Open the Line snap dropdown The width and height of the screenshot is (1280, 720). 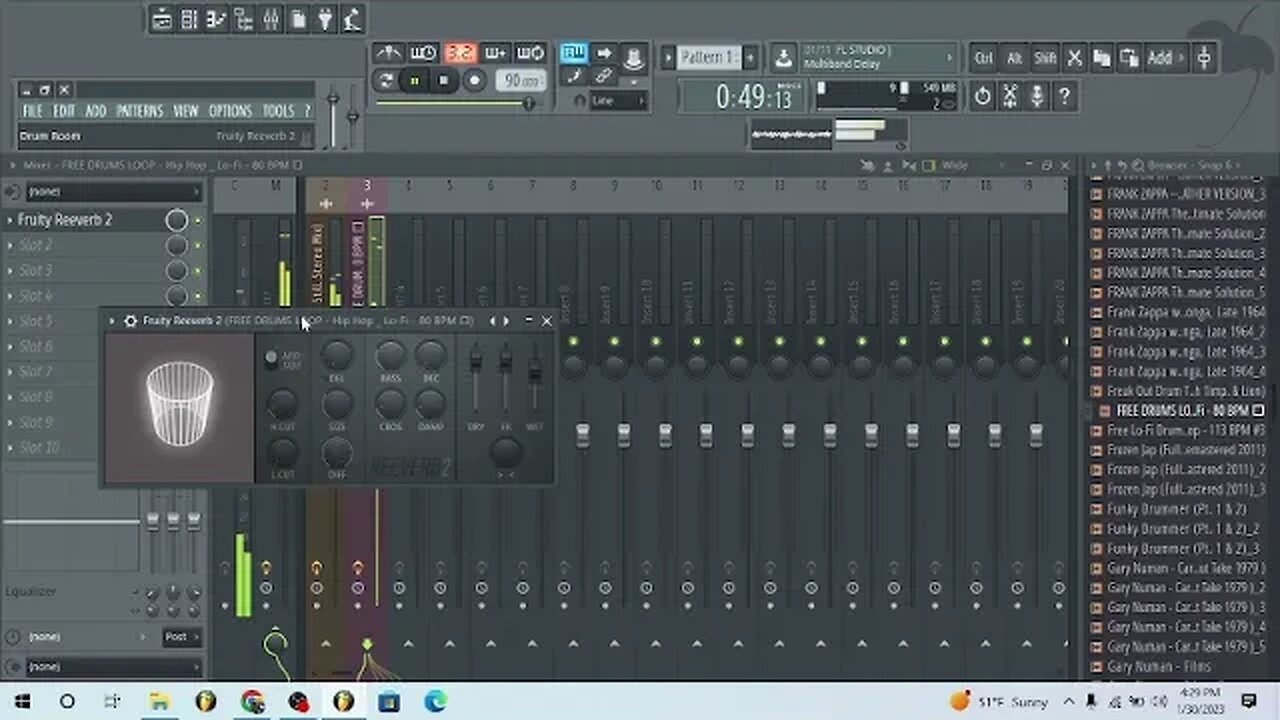(618, 101)
